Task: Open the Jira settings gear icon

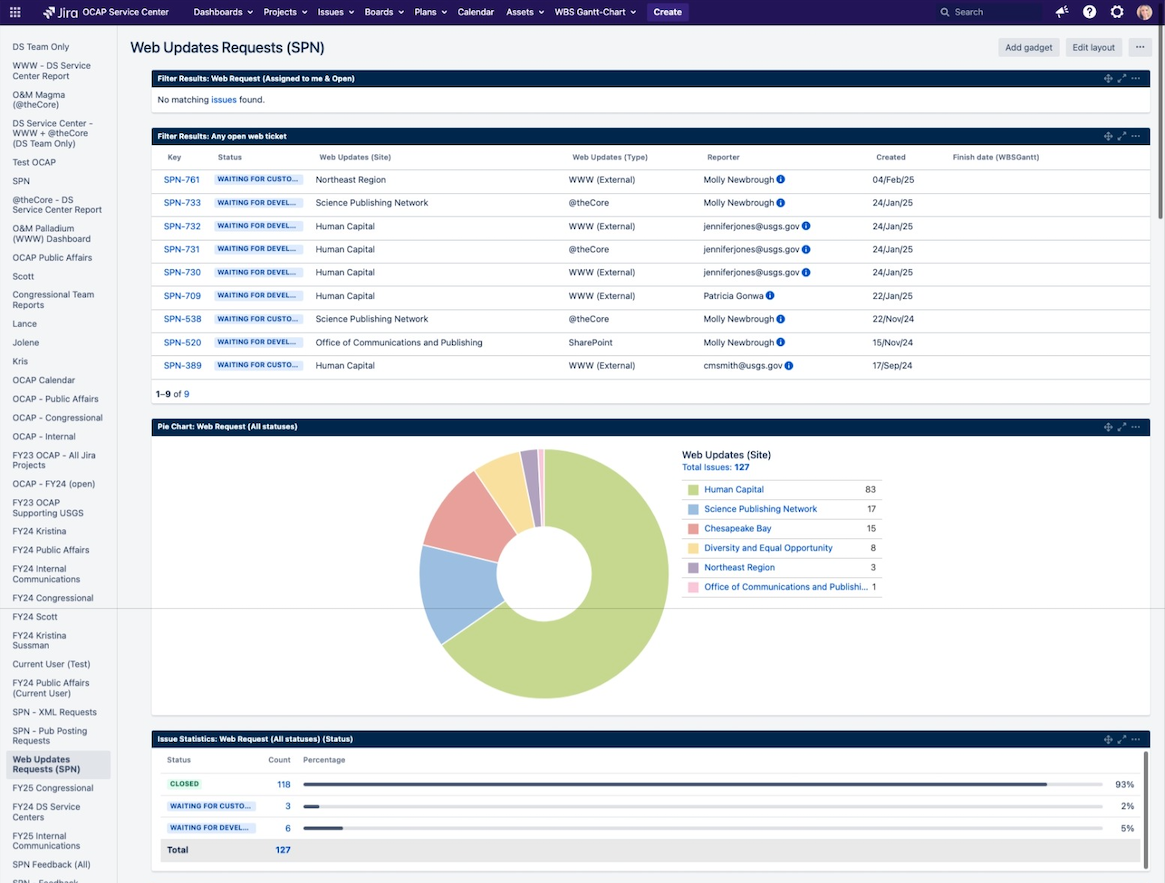Action: (x=1117, y=12)
